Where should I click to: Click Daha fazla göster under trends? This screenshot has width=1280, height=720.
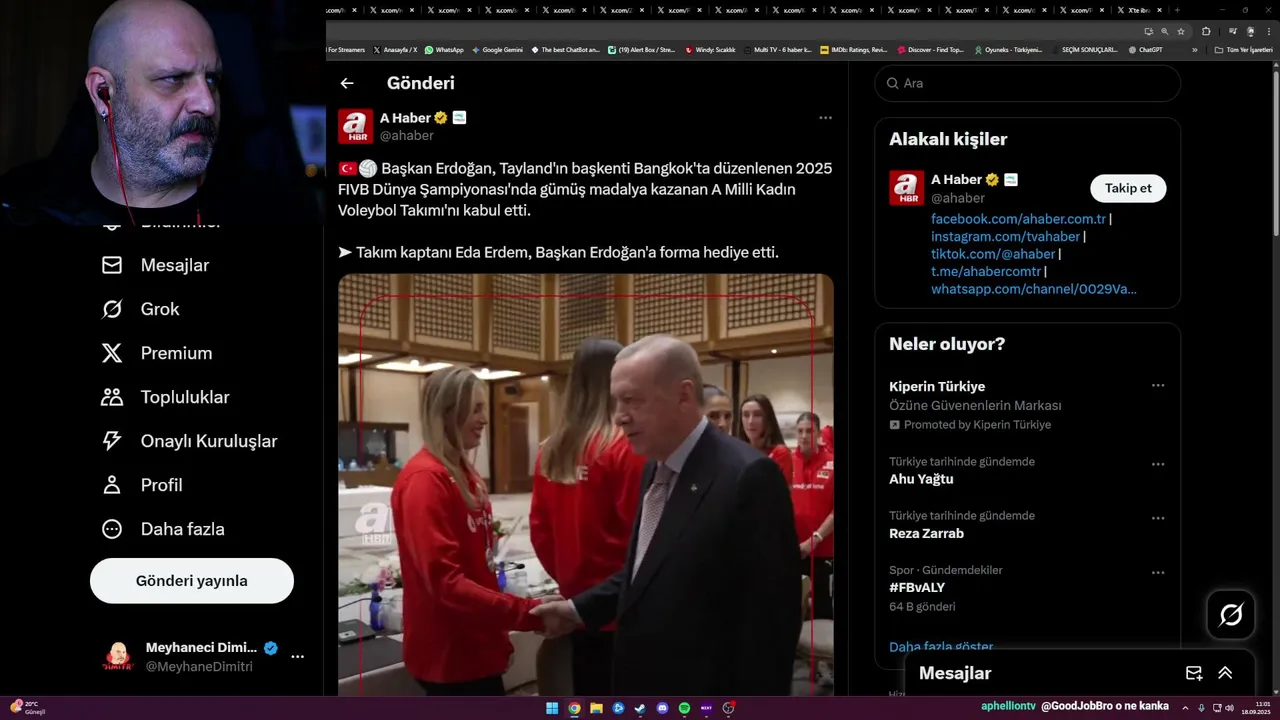pyautogui.click(x=941, y=647)
